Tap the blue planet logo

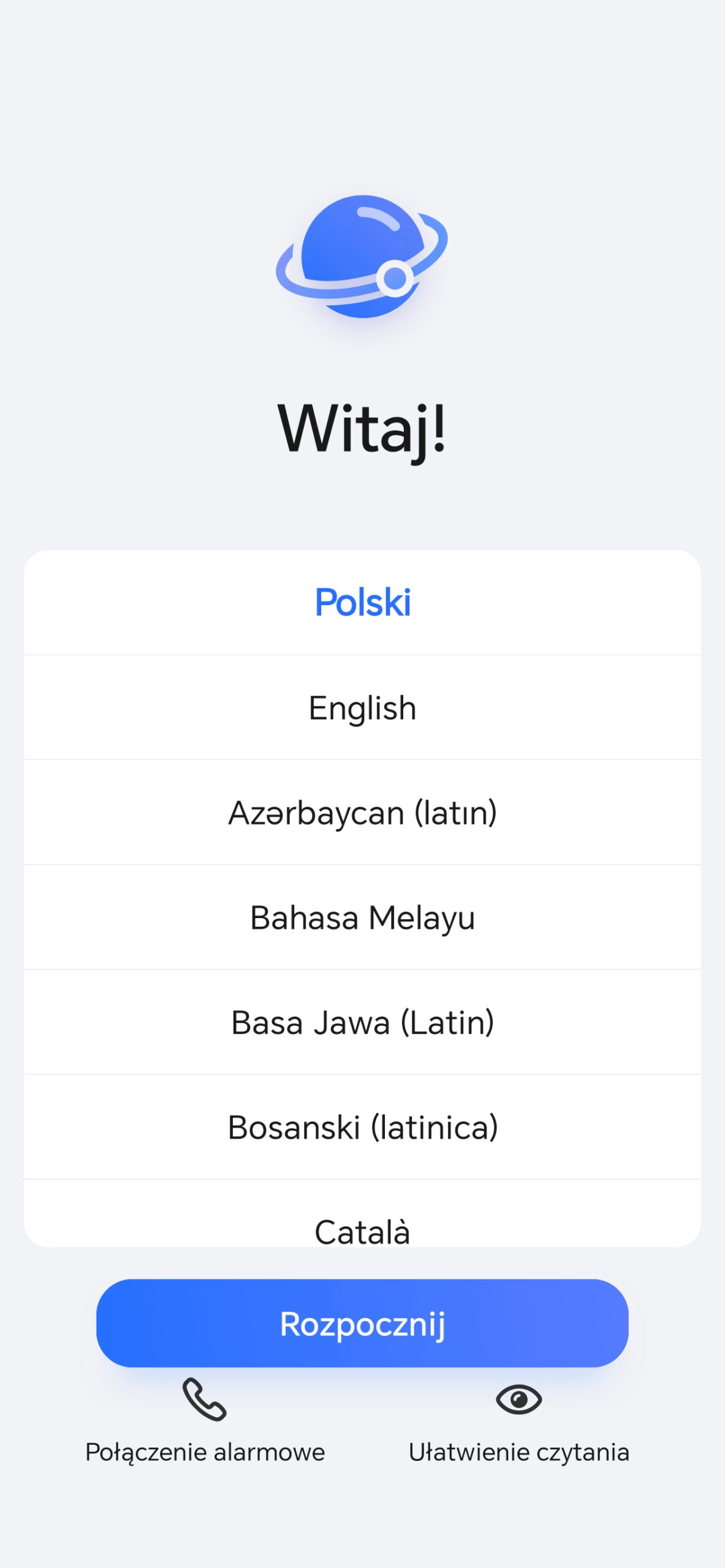[362, 256]
